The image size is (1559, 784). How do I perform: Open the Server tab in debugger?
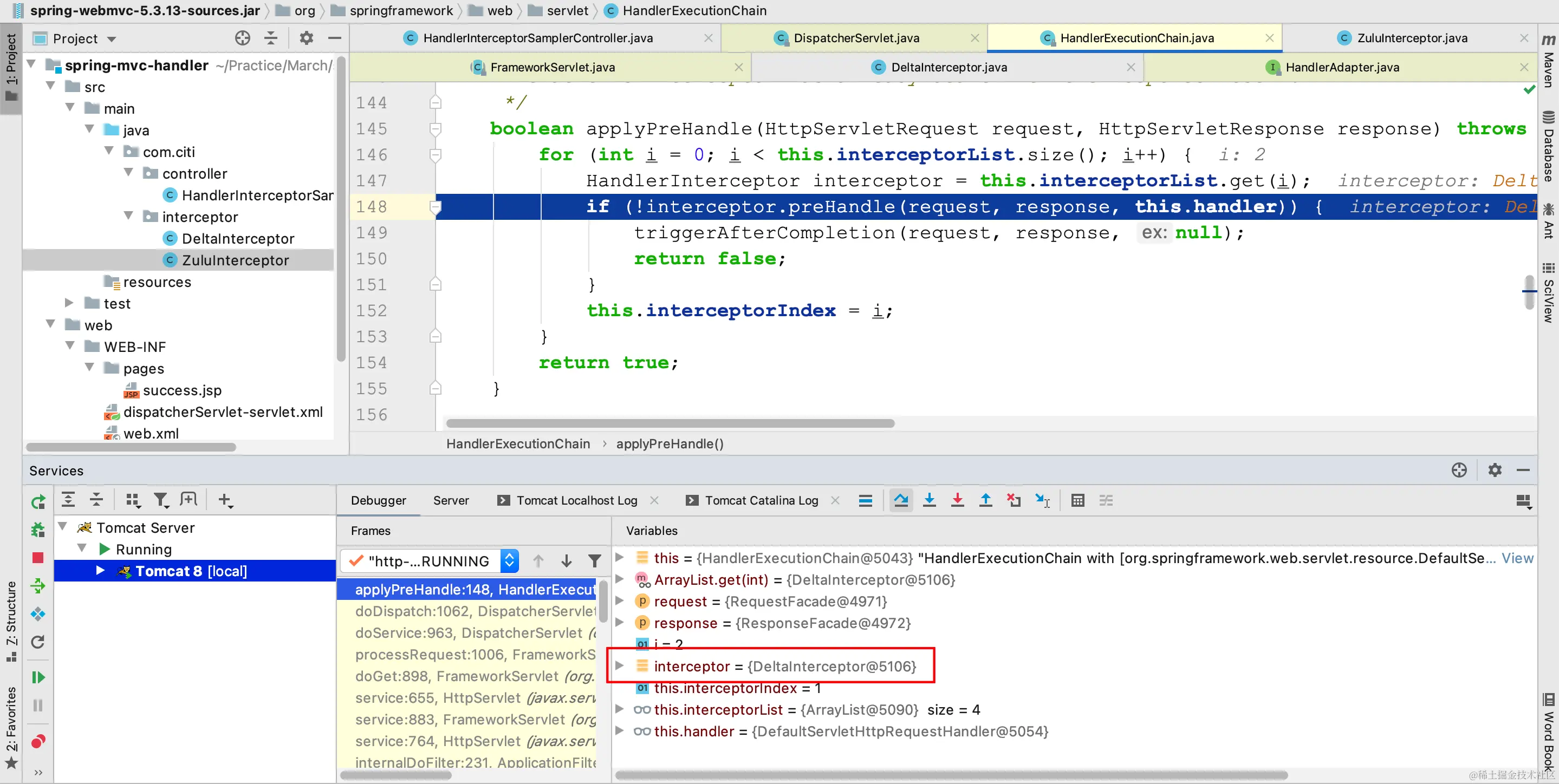click(x=451, y=500)
